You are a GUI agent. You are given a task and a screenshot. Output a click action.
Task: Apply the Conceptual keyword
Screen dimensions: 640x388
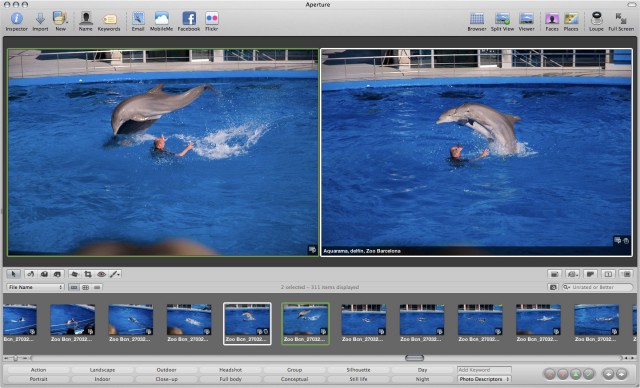(294, 379)
